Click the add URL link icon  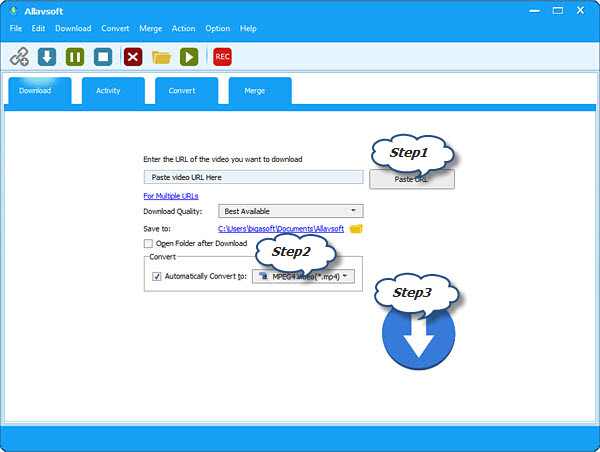pyautogui.click(x=19, y=57)
